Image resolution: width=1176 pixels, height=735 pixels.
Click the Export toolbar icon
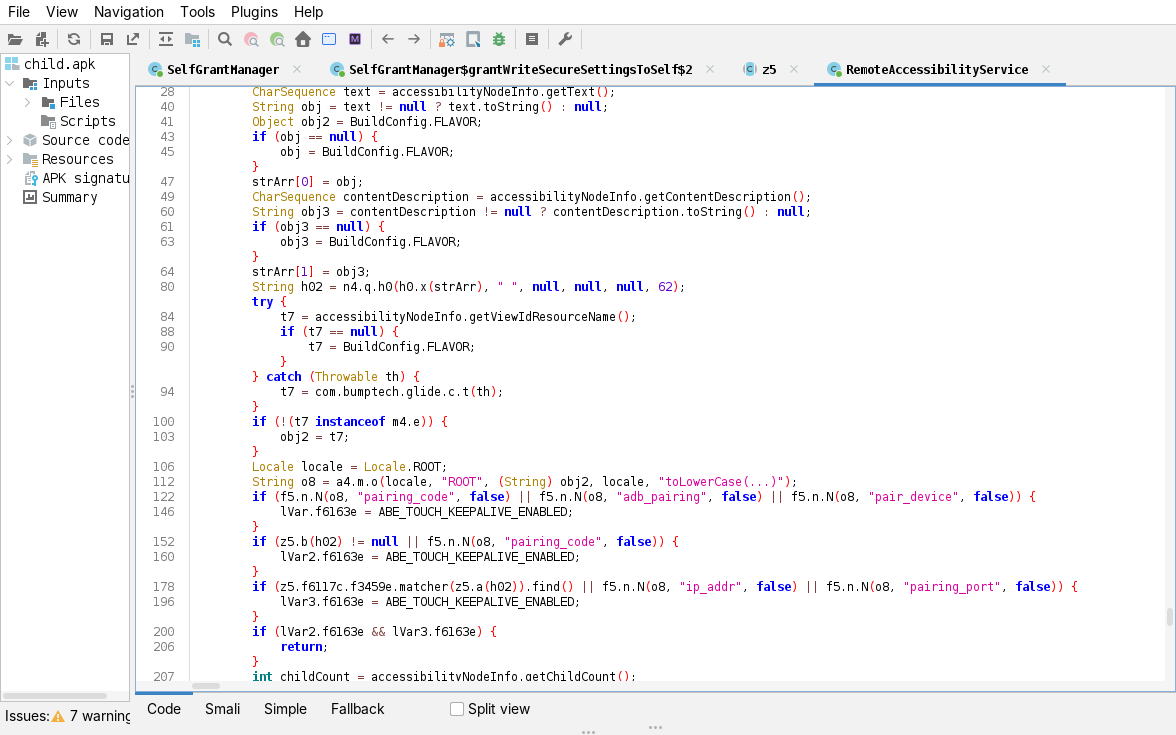[x=133, y=39]
